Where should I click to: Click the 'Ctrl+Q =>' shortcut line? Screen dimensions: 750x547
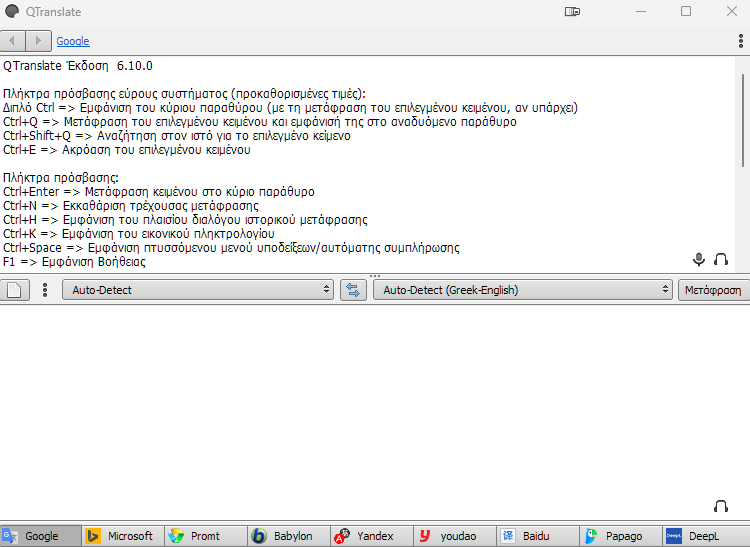pos(260,122)
